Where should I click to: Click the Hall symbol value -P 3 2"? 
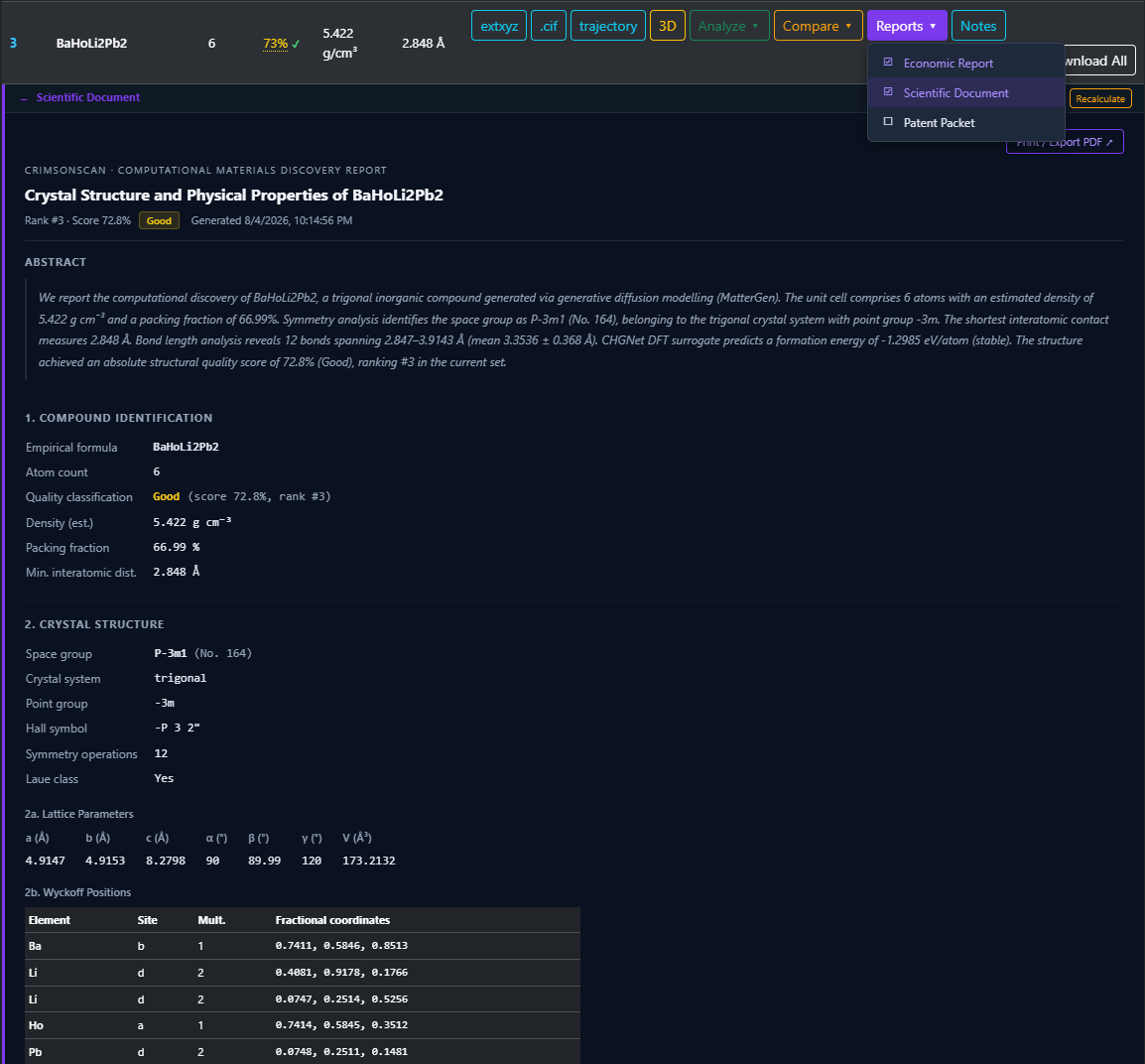pyautogui.click(x=178, y=729)
